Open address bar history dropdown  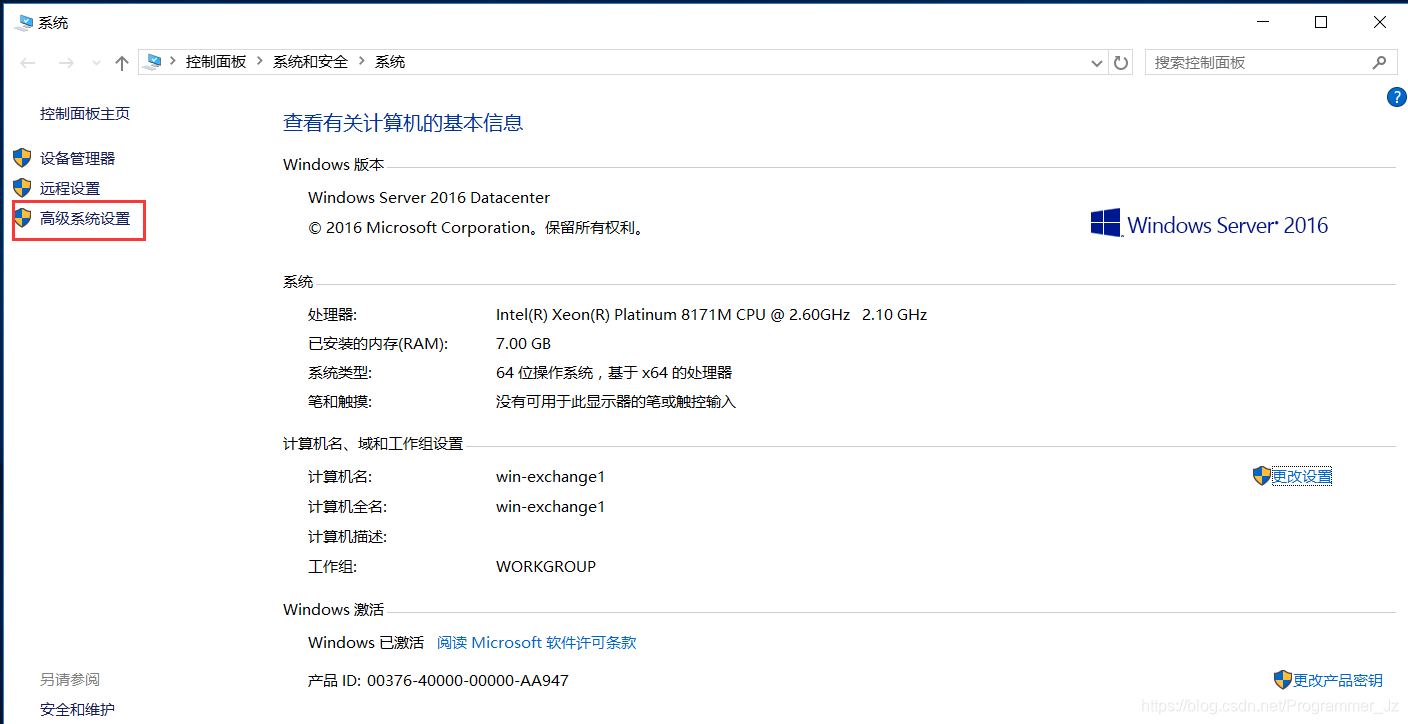[x=1097, y=63]
